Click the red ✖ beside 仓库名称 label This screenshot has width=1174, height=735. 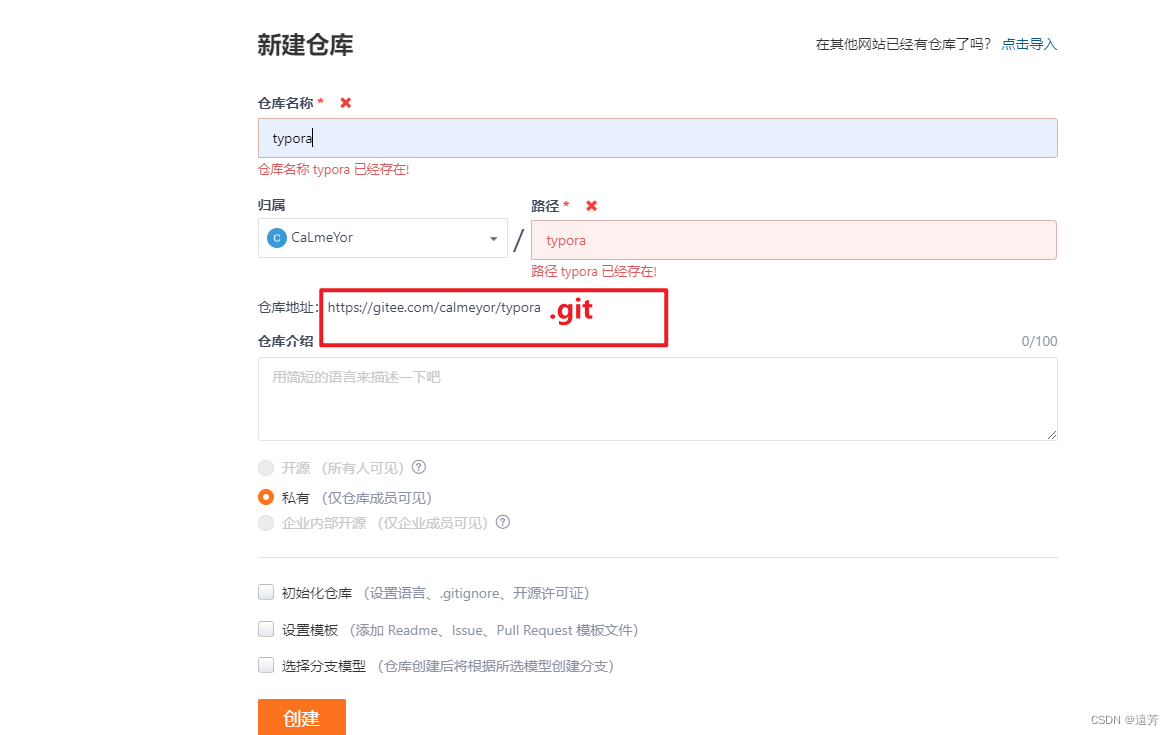coord(344,102)
